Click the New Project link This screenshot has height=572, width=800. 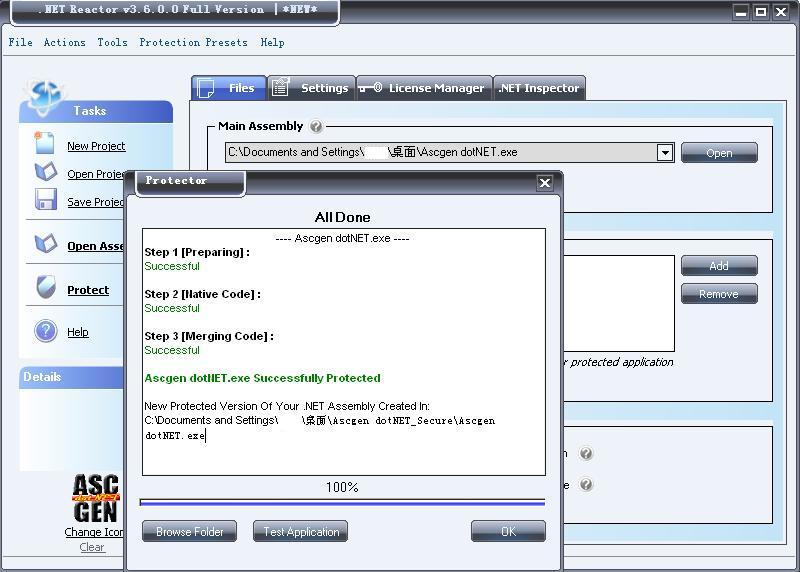(x=96, y=146)
